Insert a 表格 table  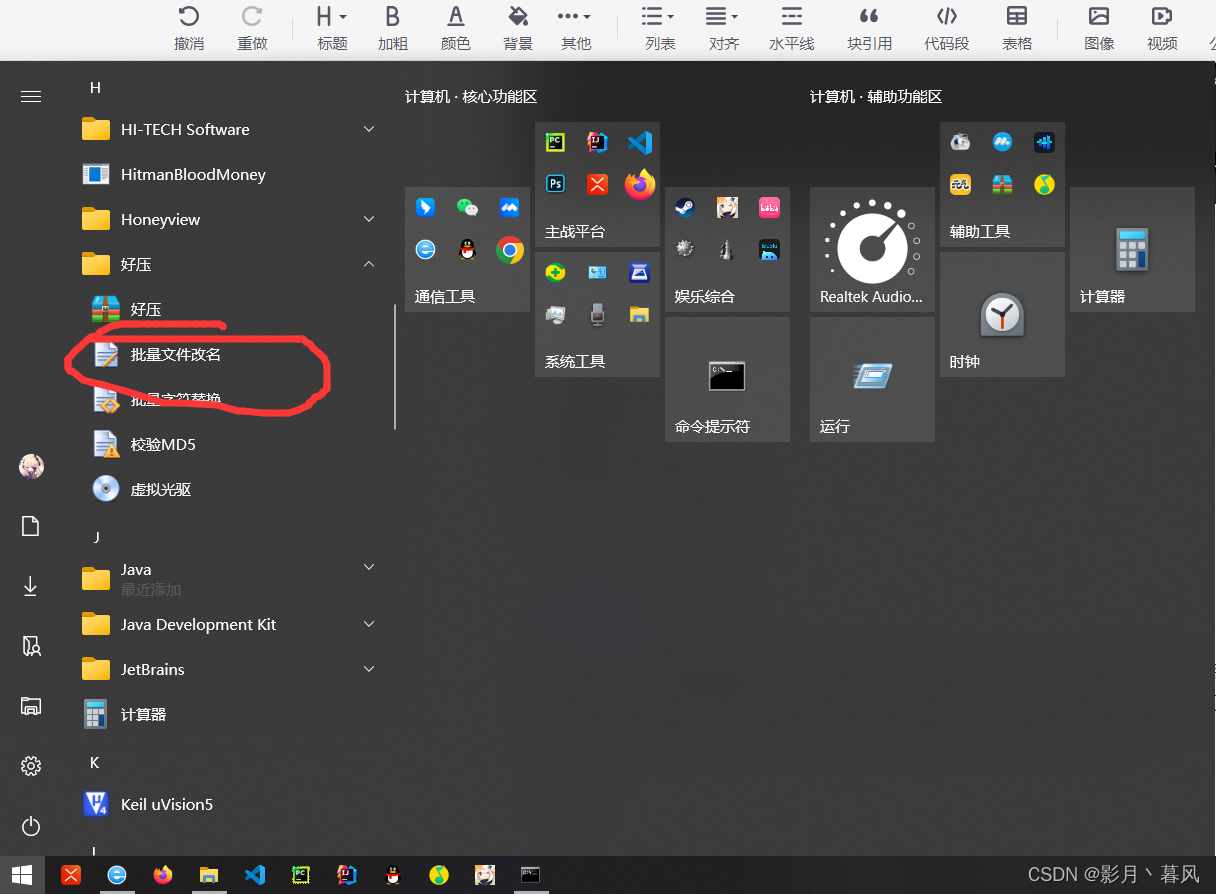click(x=1017, y=28)
